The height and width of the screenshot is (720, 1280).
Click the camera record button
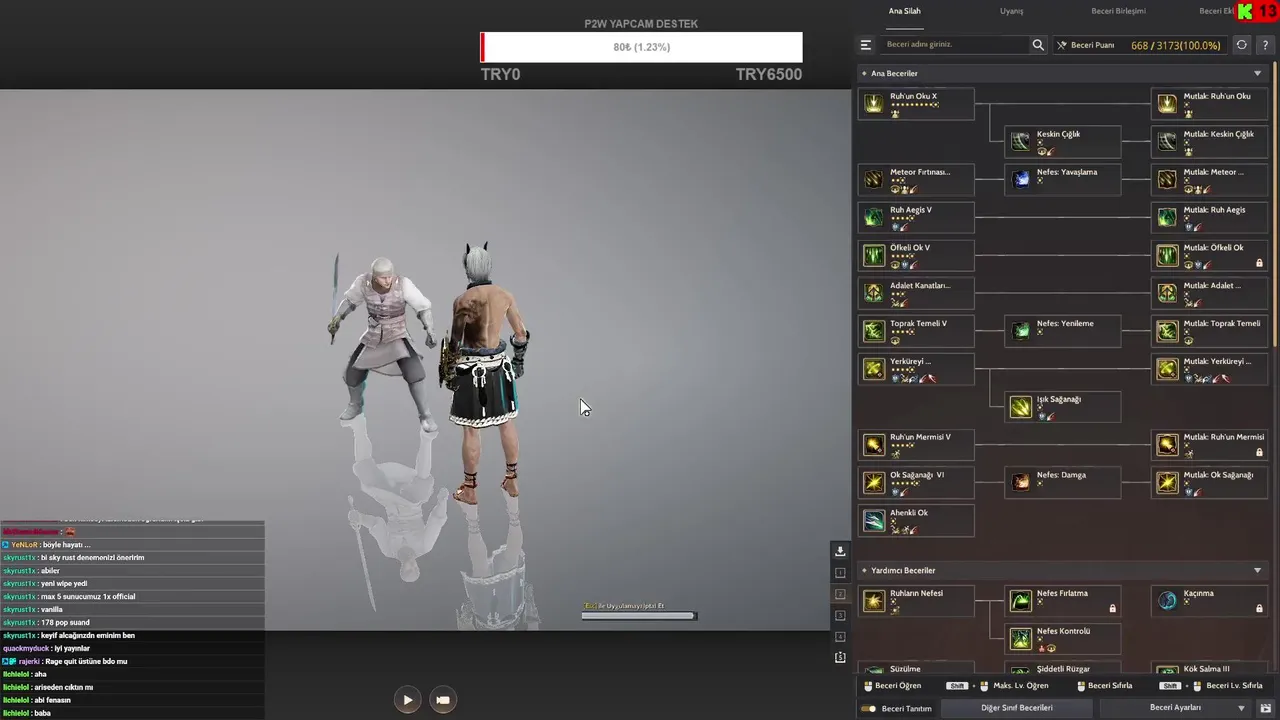pyautogui.click(x=444, y=700)
